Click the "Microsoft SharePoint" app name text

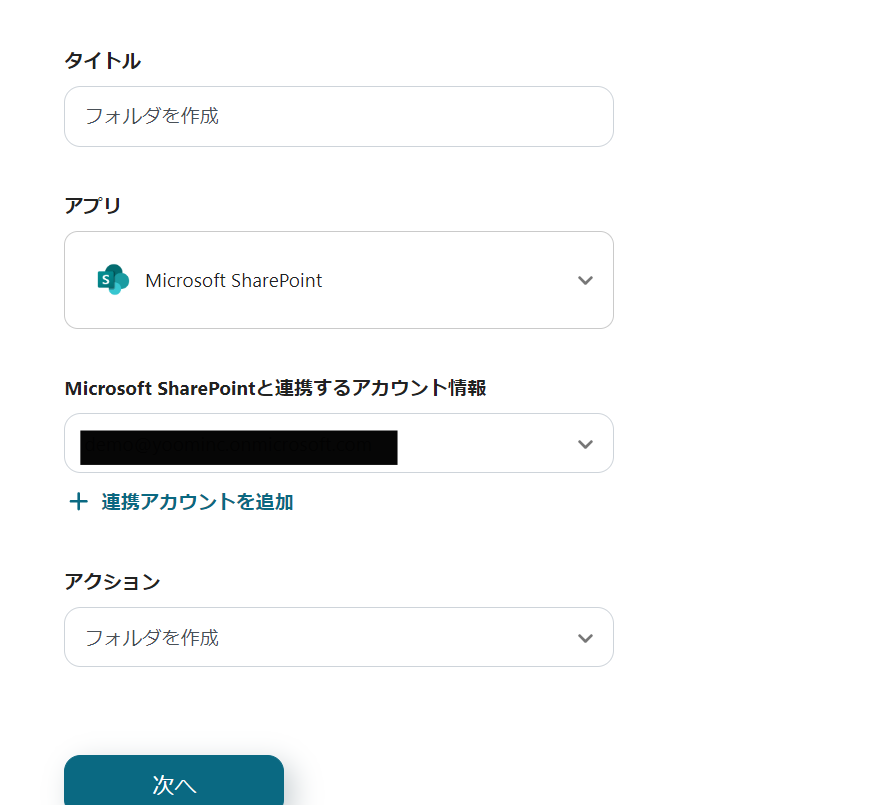pyautogui.click(x=234, y=281)
